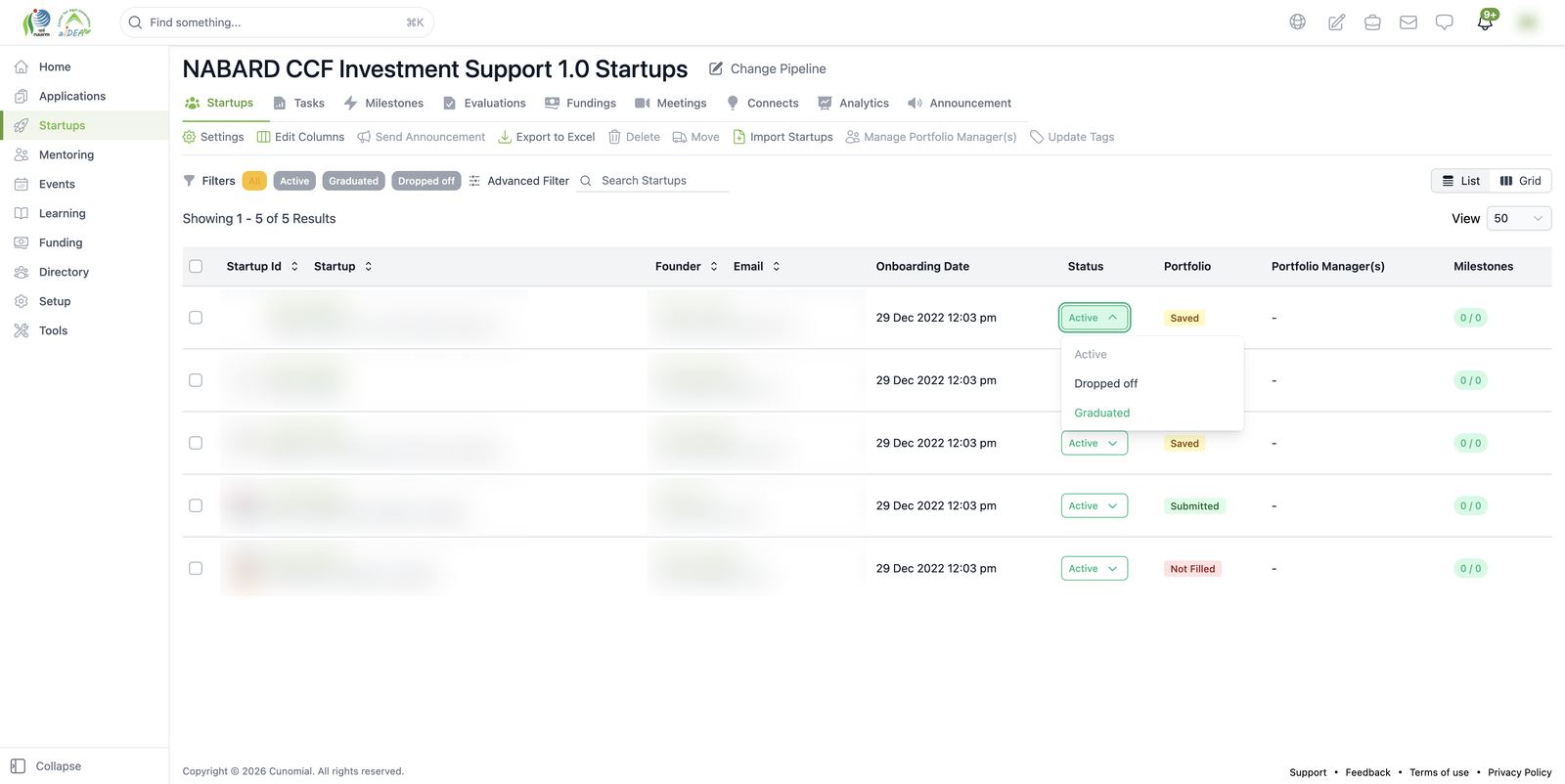Click Send Announcement
Viewport: 1565px width, 784px height.
click(x=422, y=137)
